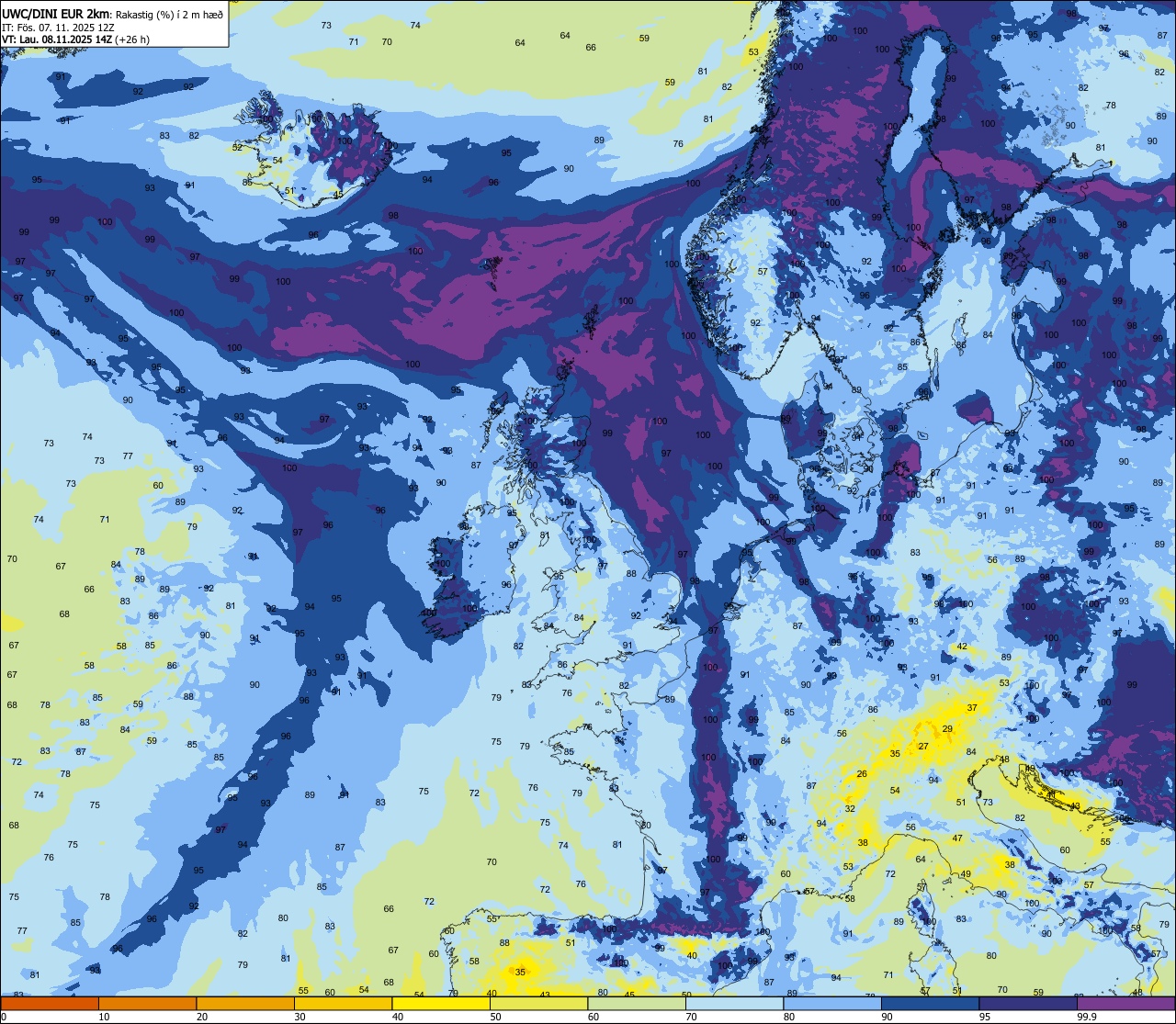Pick the pale blue 70–80 scale segment
Image resolution: width=1176 pixels, height=1024 pixels.
[734, 1003]
